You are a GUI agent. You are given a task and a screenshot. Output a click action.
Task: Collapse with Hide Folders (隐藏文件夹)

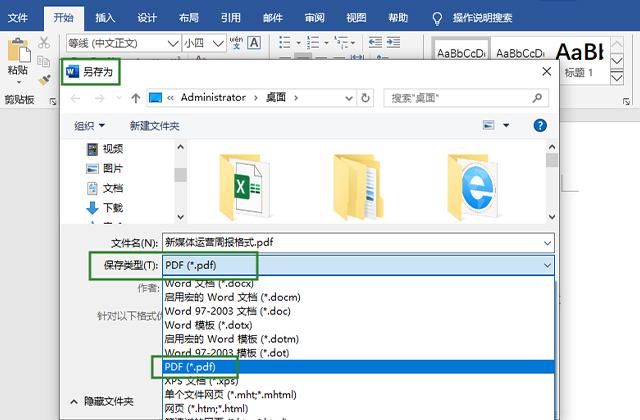(x=102, y=402)
